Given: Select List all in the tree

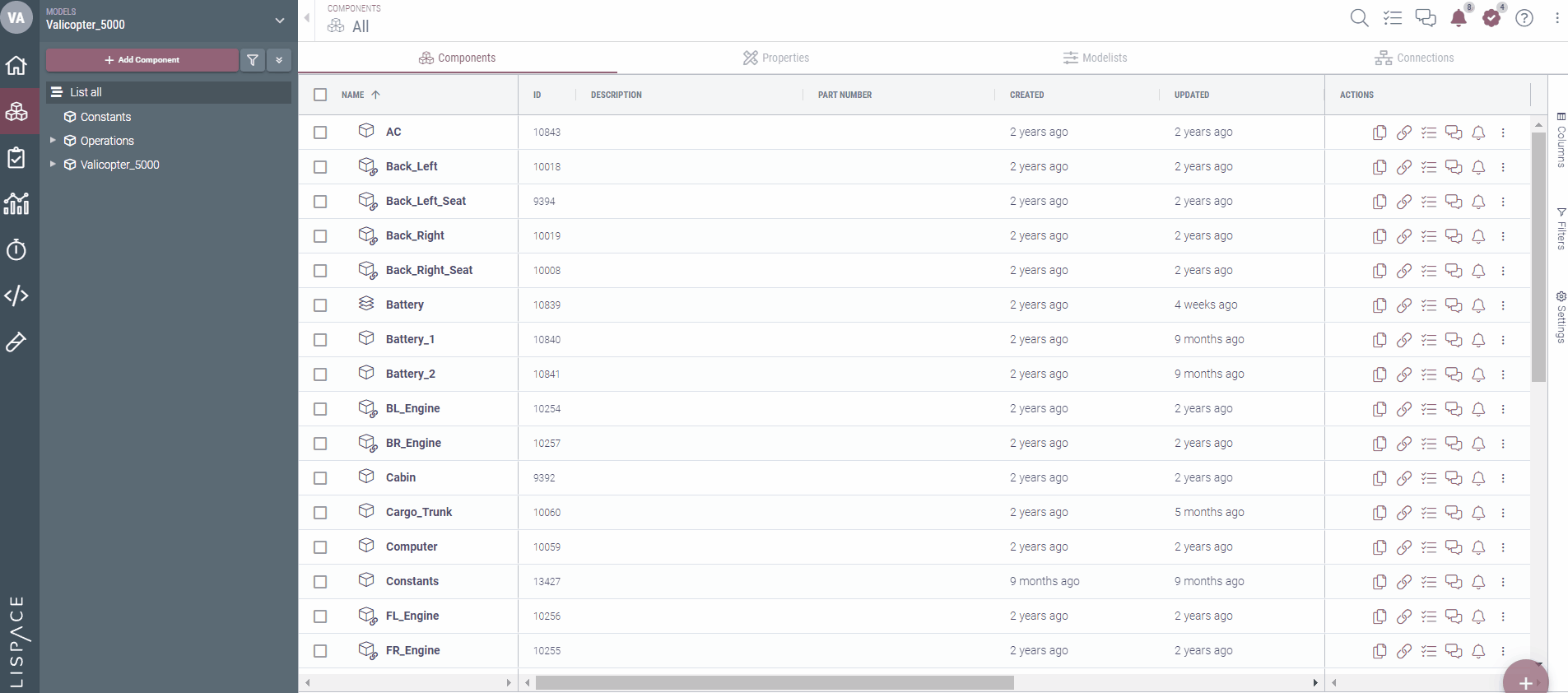Looking at the screenshot, I should (169, 92).
